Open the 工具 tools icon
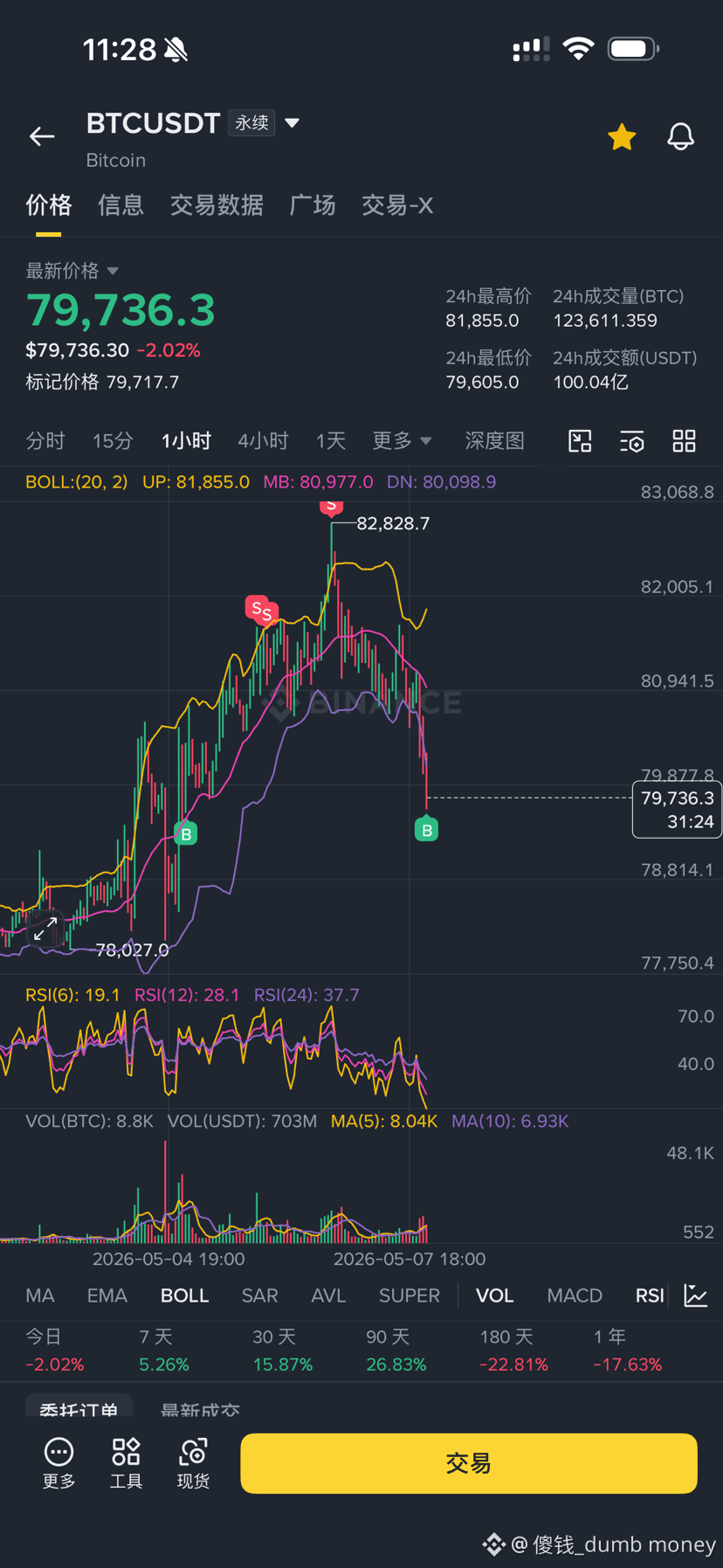This screenshot has height=1568, width=723. 126,1463
